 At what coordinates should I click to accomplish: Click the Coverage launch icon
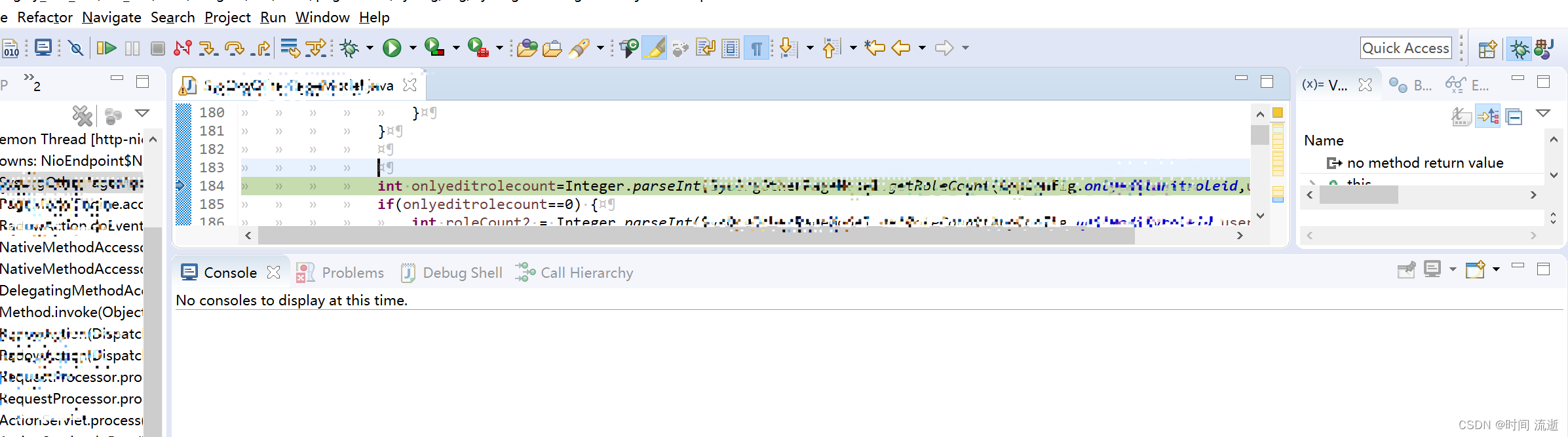434,48
